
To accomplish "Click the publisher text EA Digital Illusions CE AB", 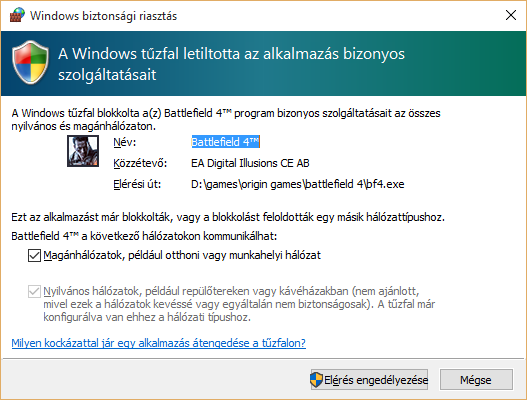I will pyautogui.click(x=250, y=163).
